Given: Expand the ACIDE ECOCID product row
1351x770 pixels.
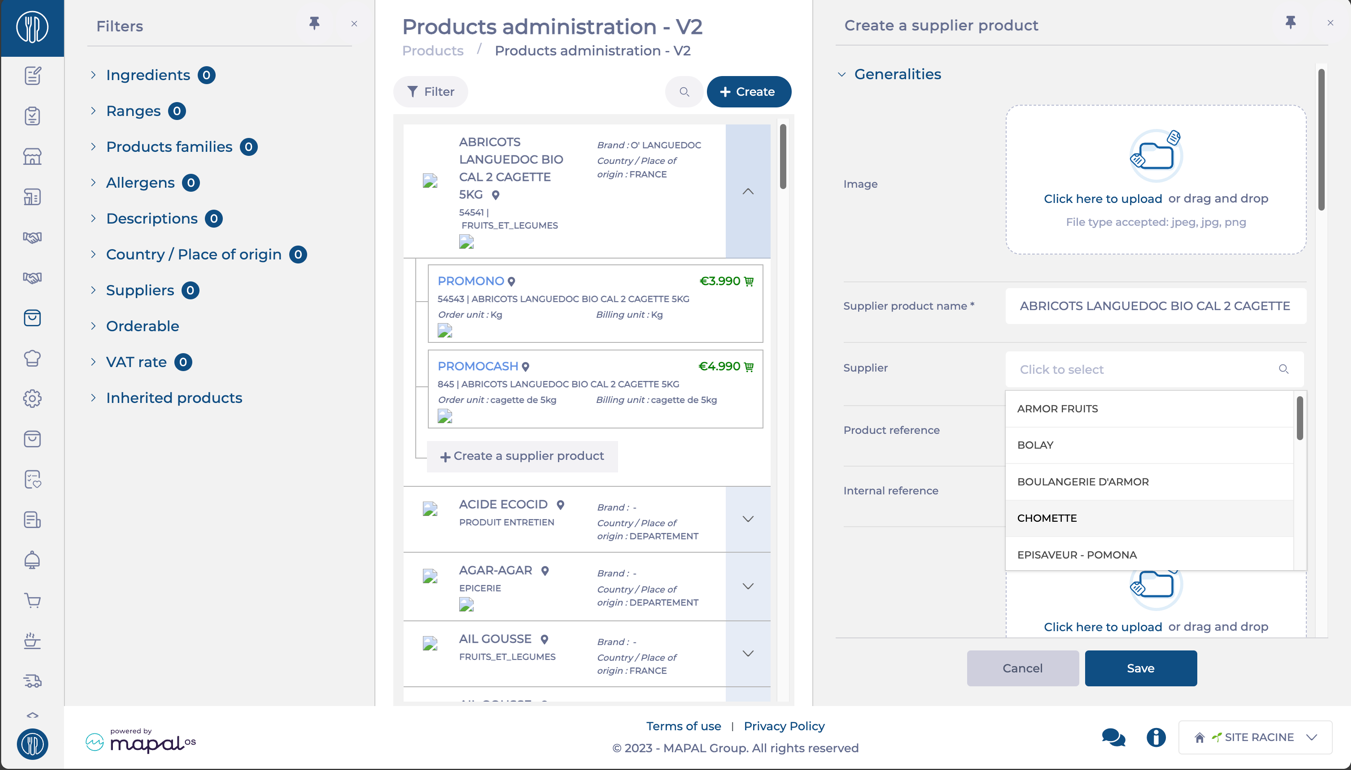Looking at the screenshot, I should [x=748, y=519].
